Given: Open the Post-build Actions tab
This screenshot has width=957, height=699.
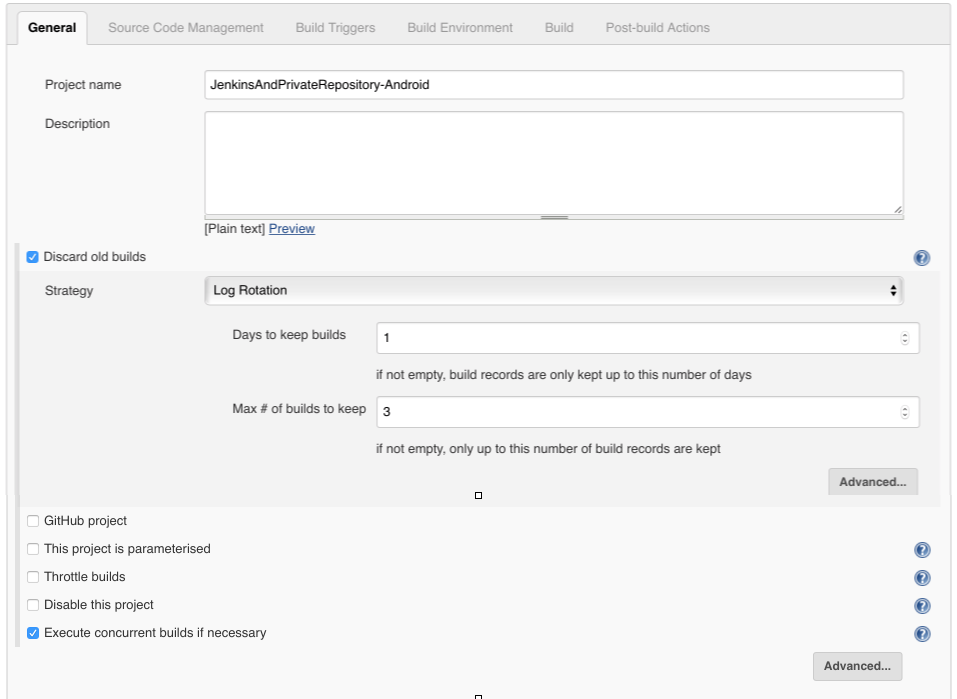Looking at the screenshot, I should (x=657, y=28).
